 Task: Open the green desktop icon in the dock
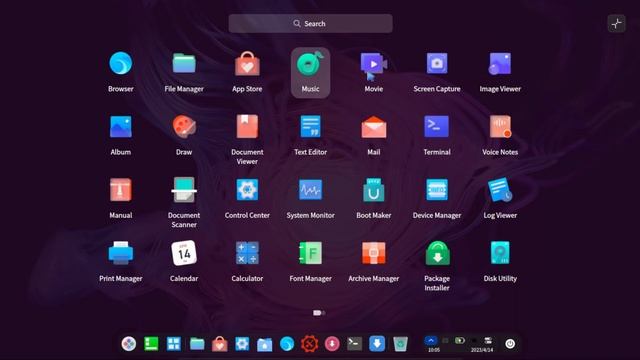pos(151,344)
